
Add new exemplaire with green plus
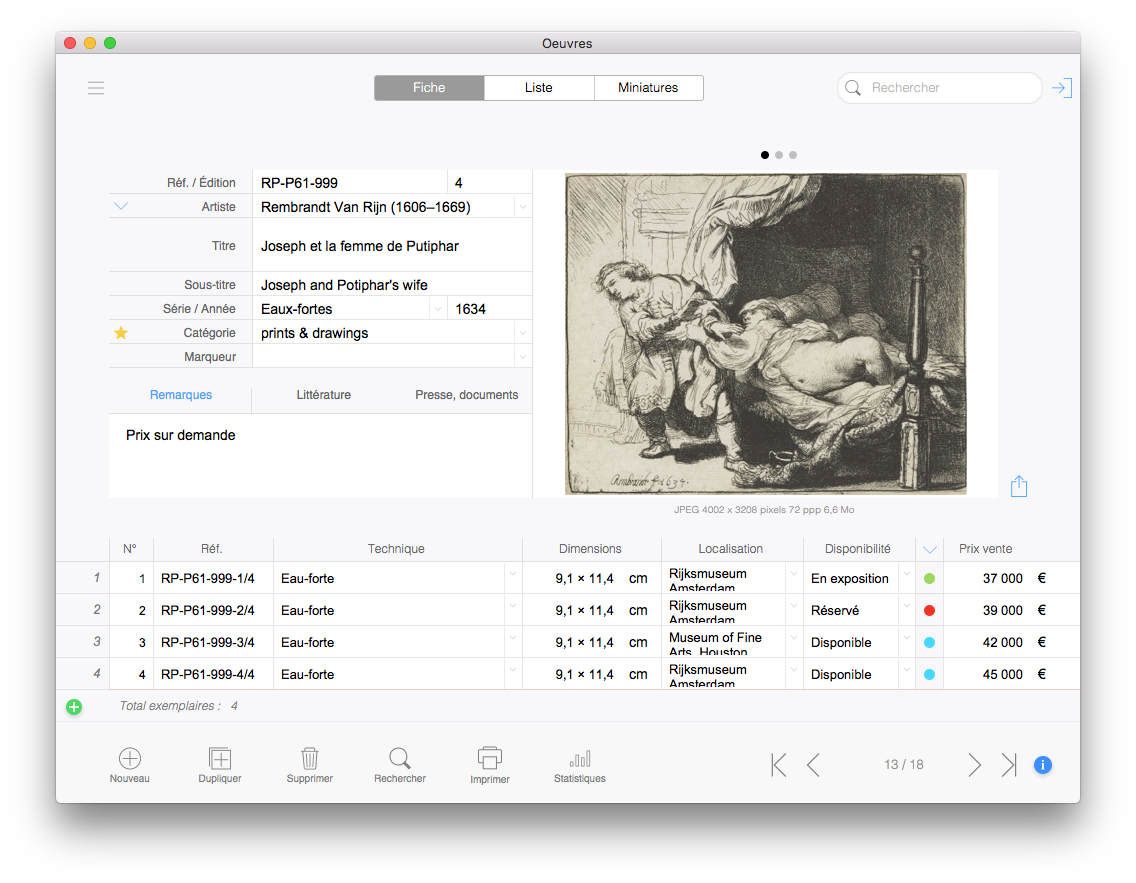[x=74, y=707]
